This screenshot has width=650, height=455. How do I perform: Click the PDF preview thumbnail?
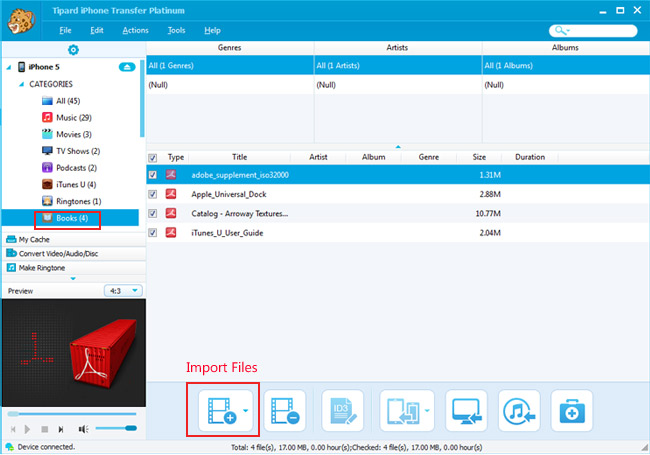pos(74,353)
